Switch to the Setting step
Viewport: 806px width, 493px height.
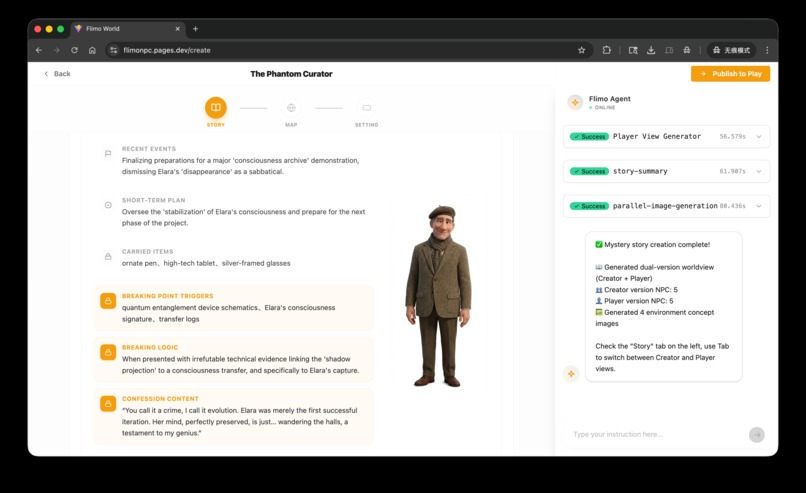pos(367,107)
